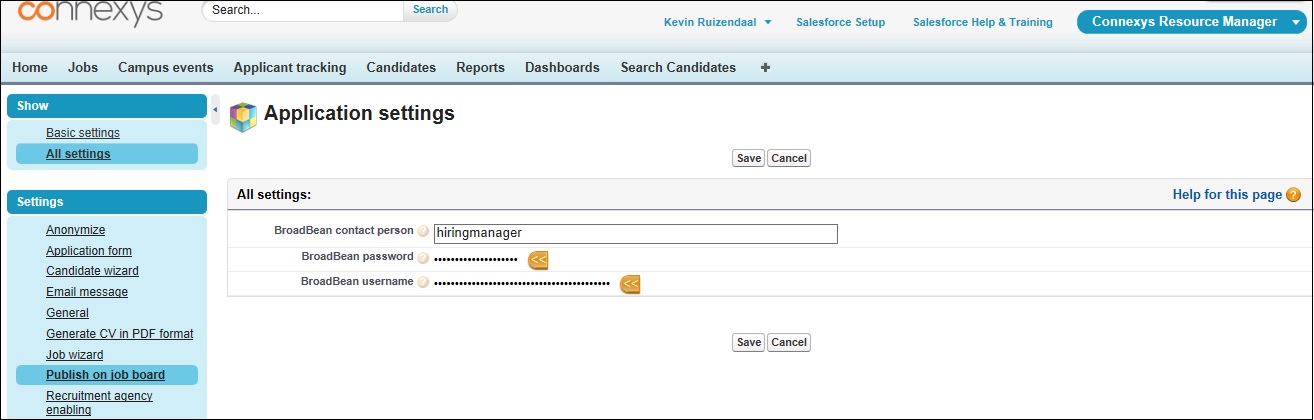The height and width of the screenshot is (420, 1314).
Task: Open General settings link
Action: click(67, 313)
